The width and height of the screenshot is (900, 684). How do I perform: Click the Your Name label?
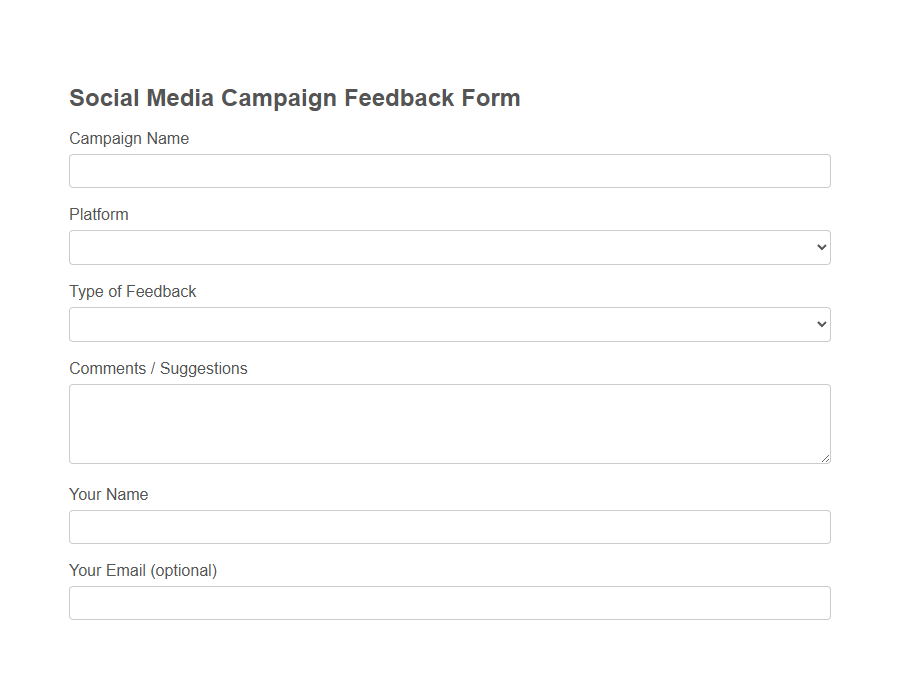(x=108, y=494)
